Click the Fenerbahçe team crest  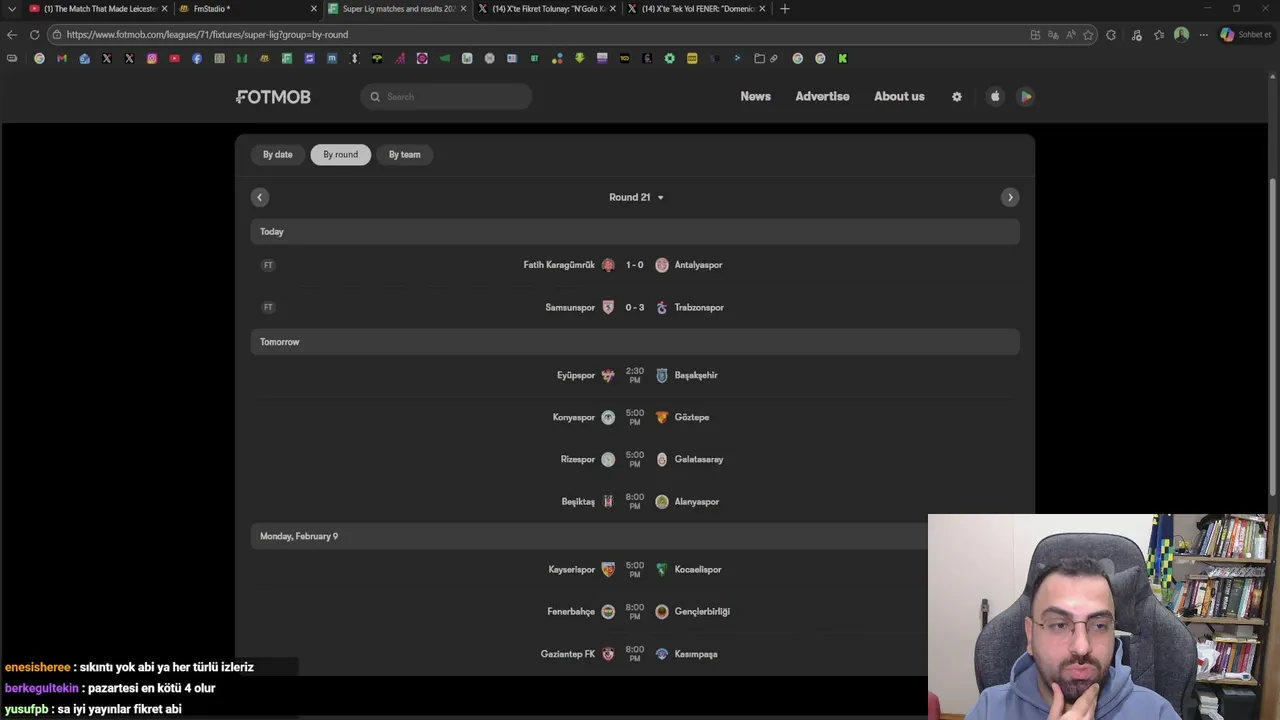[x=608, y=611]
